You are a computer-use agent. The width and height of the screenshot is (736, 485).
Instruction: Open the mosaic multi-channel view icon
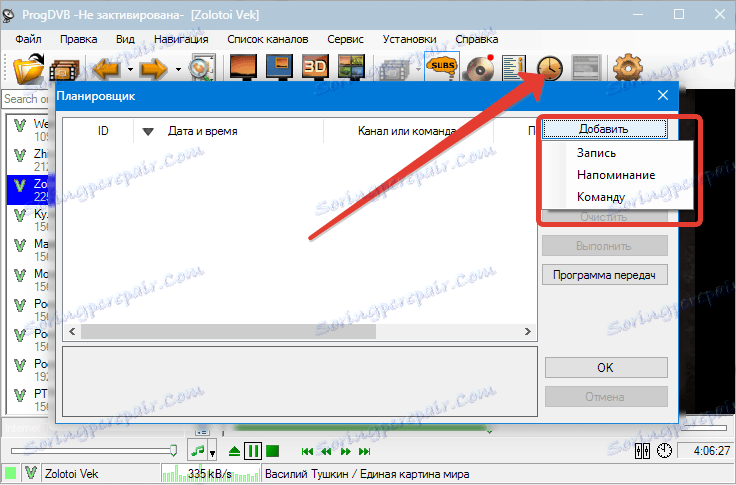[x=351, y=68]
